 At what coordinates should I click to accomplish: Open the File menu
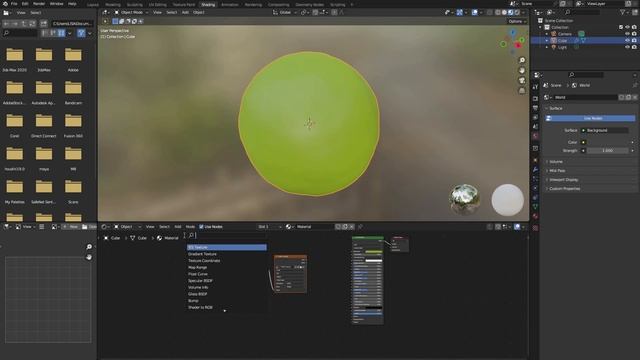14,4
